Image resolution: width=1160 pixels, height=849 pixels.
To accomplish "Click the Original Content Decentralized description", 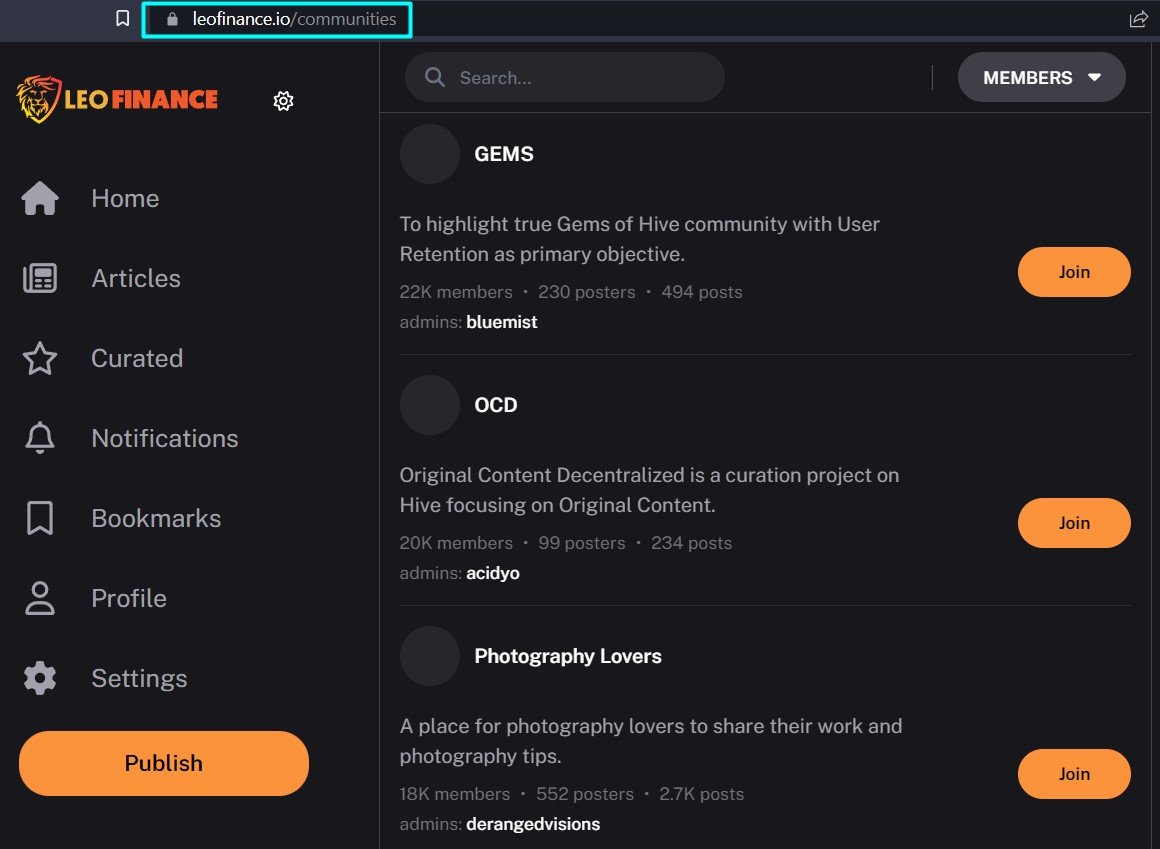I will pos(650,490).
